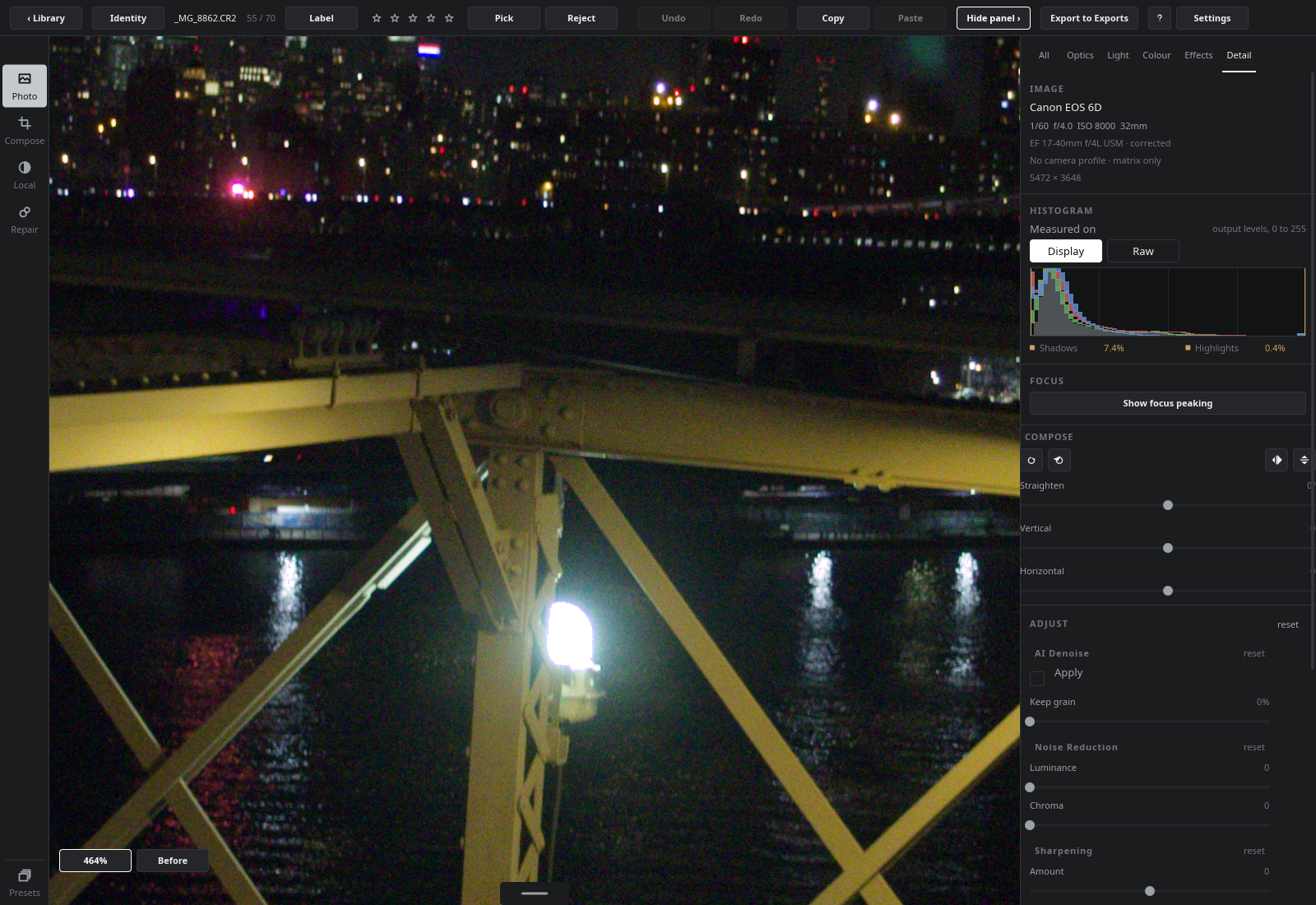The width and height of the screenshot is (1316, 905).
Task: Click the Straighten slider handle
Action: click(x=1168, y=505)
